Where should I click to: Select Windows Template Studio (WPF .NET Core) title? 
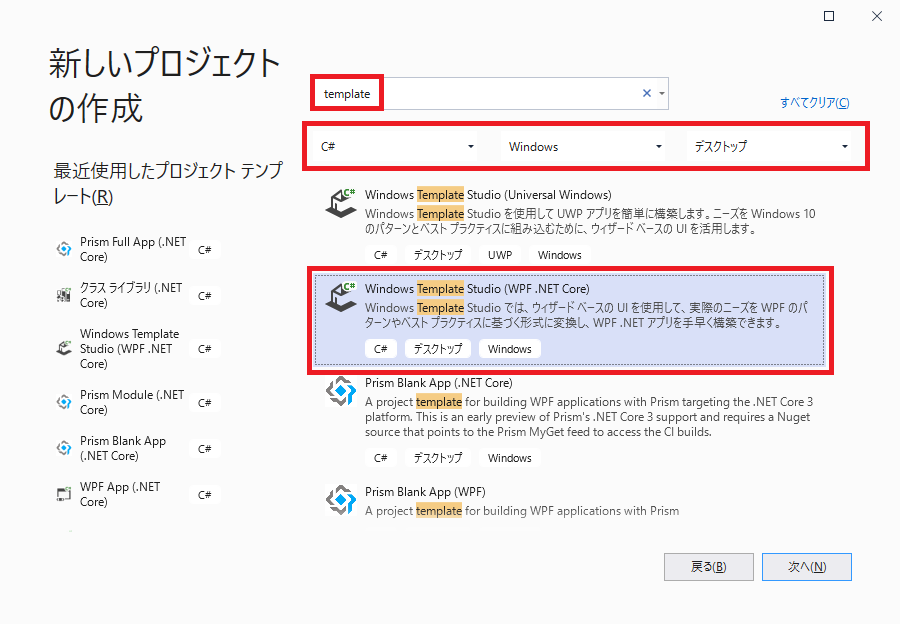[x=478, y=289]
